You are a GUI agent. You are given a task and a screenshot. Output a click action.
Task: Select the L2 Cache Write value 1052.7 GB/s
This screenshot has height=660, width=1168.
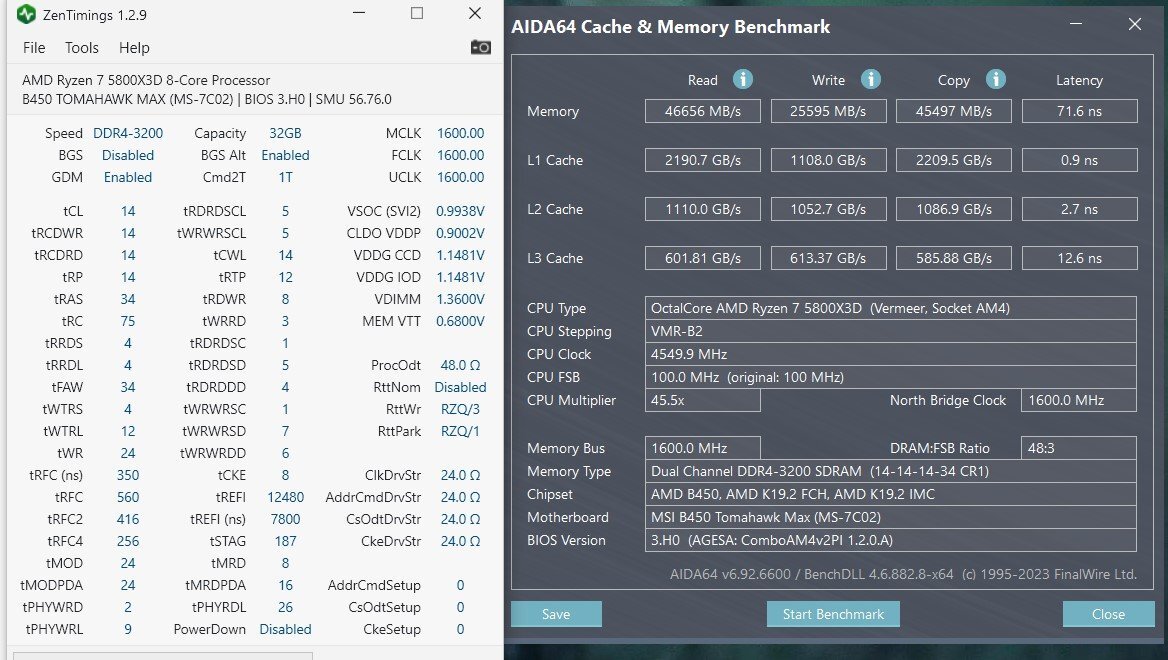(x=828, y=209)
